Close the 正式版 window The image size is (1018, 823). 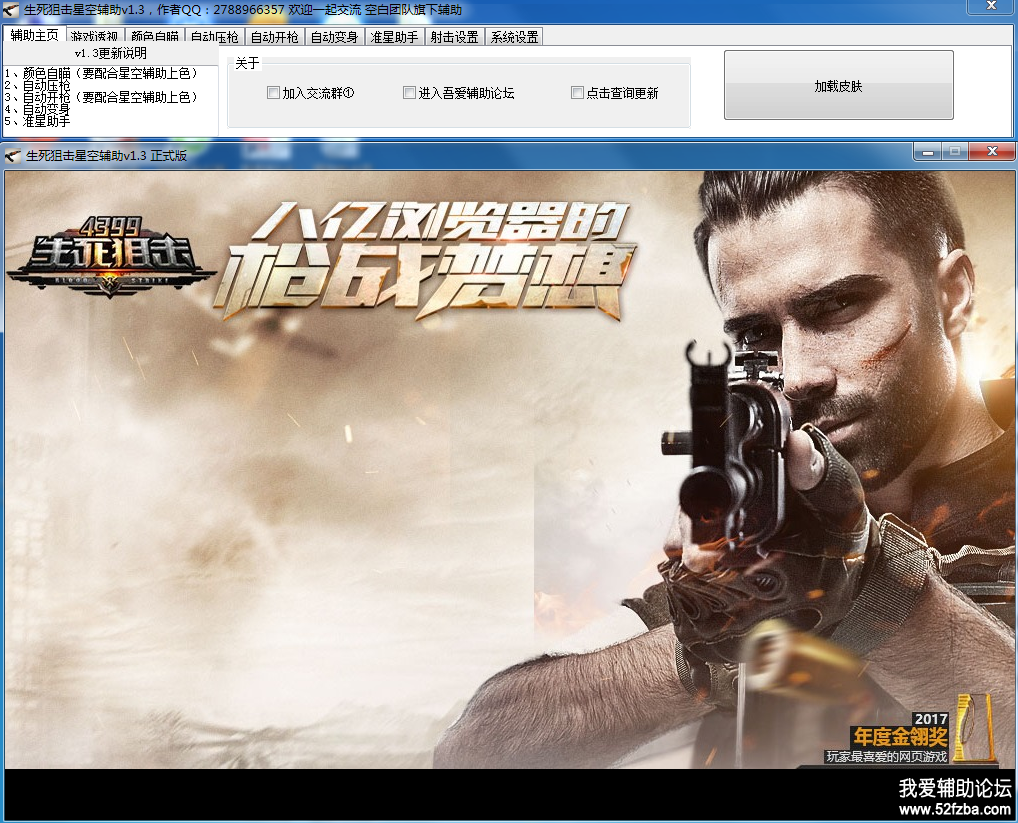pyautogui.click(x=992, y=152)
